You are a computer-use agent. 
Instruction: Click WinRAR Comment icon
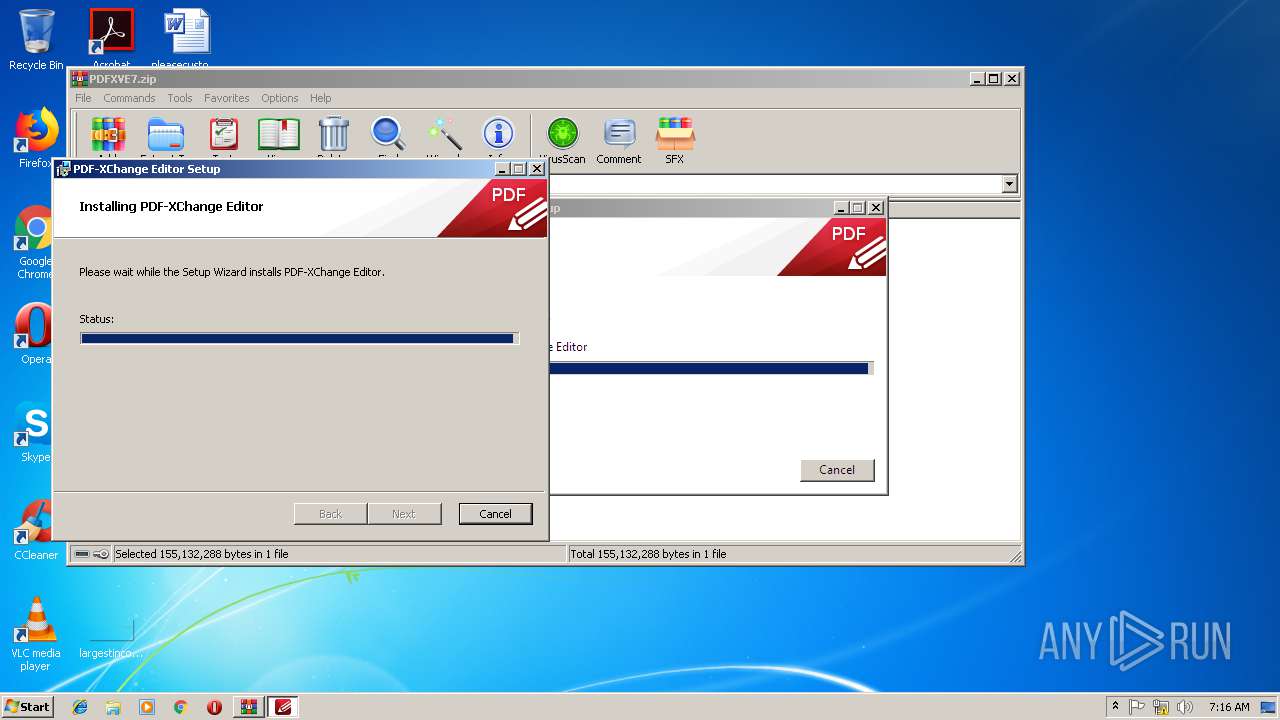619,134
